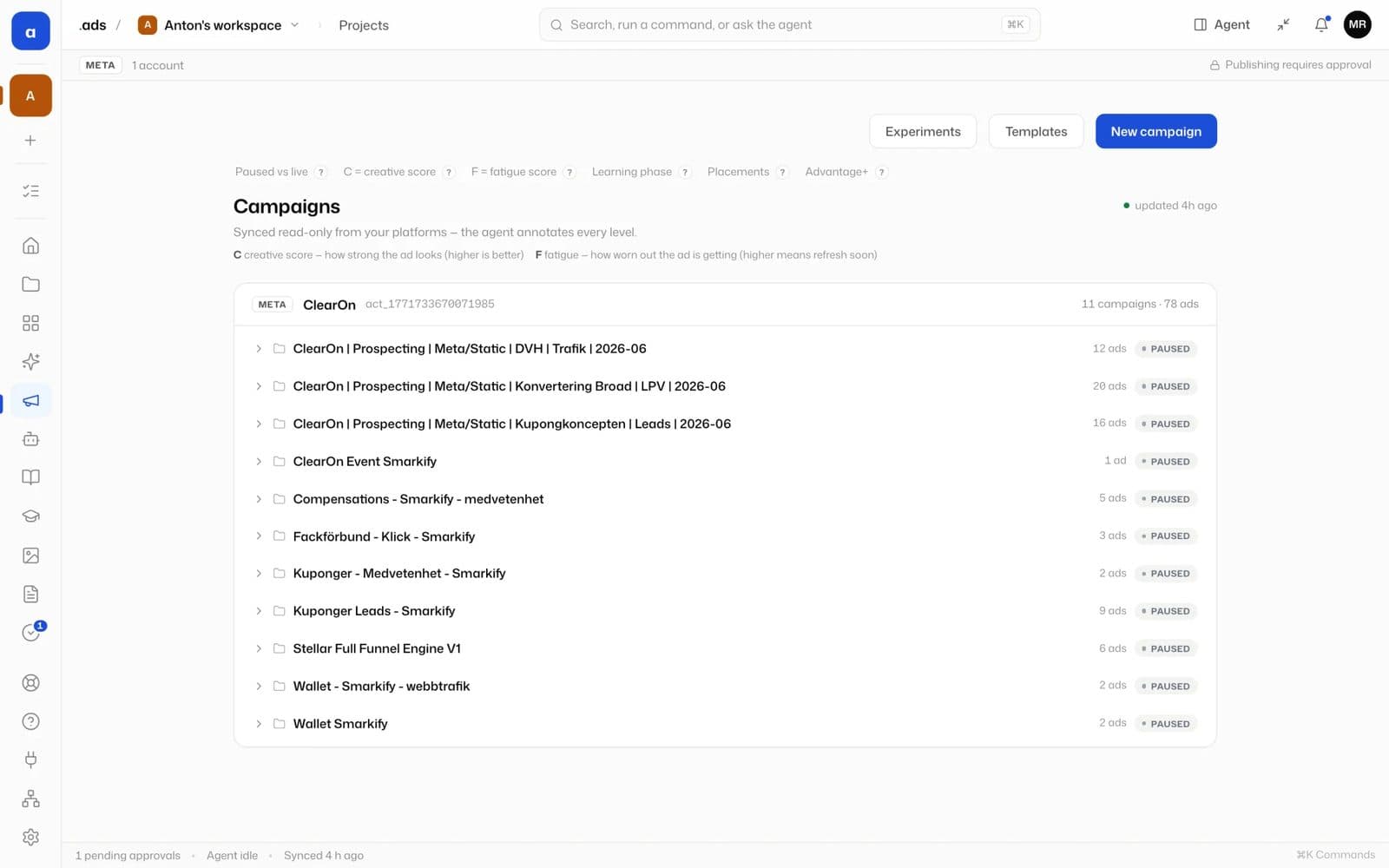Open the Experiments page

coord(923,131)
